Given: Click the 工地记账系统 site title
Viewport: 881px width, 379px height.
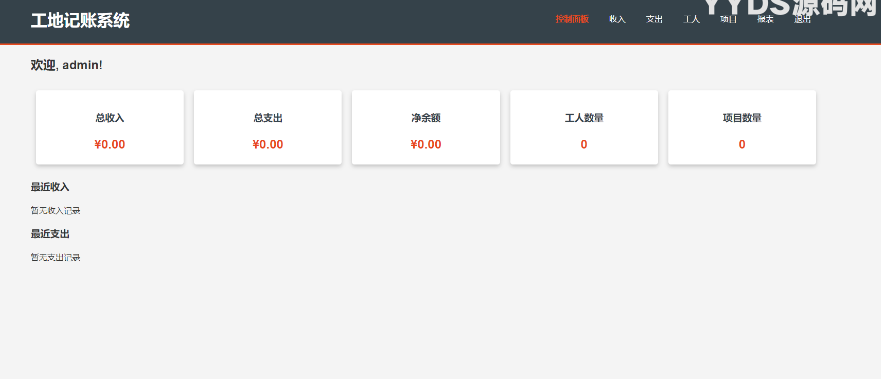Looking at the screenshot, I should click(x=80, y=21).
